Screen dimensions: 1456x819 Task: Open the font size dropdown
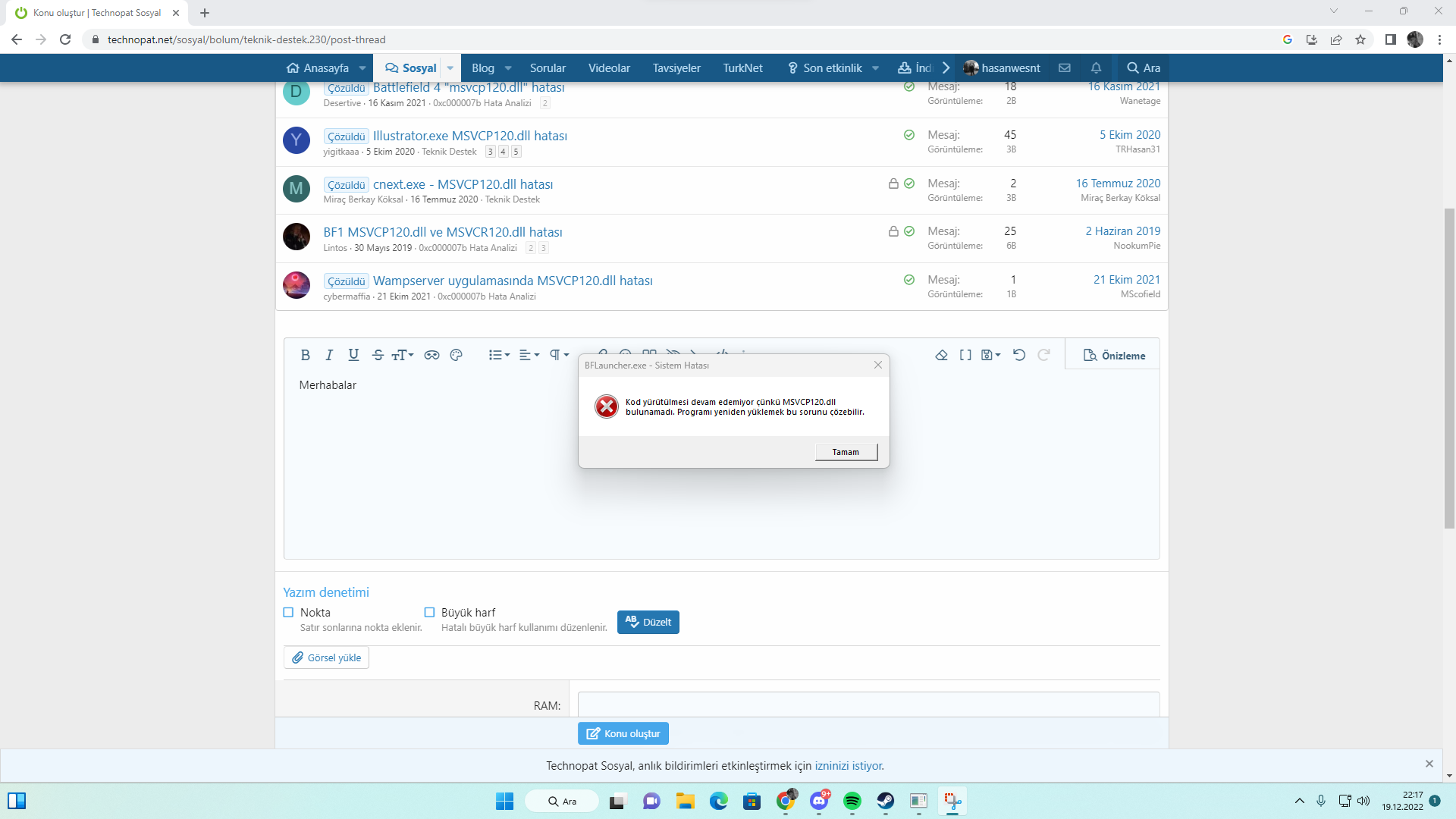click(403, 355)
